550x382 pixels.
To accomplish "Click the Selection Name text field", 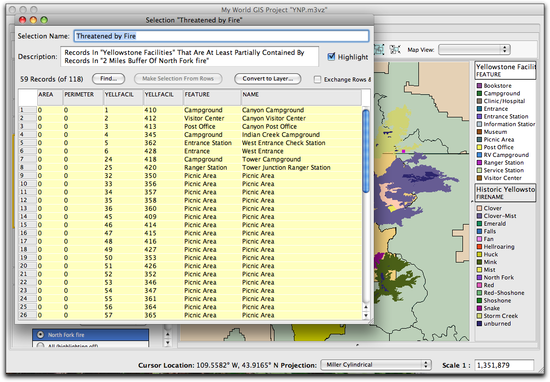I will coord(221,36).
